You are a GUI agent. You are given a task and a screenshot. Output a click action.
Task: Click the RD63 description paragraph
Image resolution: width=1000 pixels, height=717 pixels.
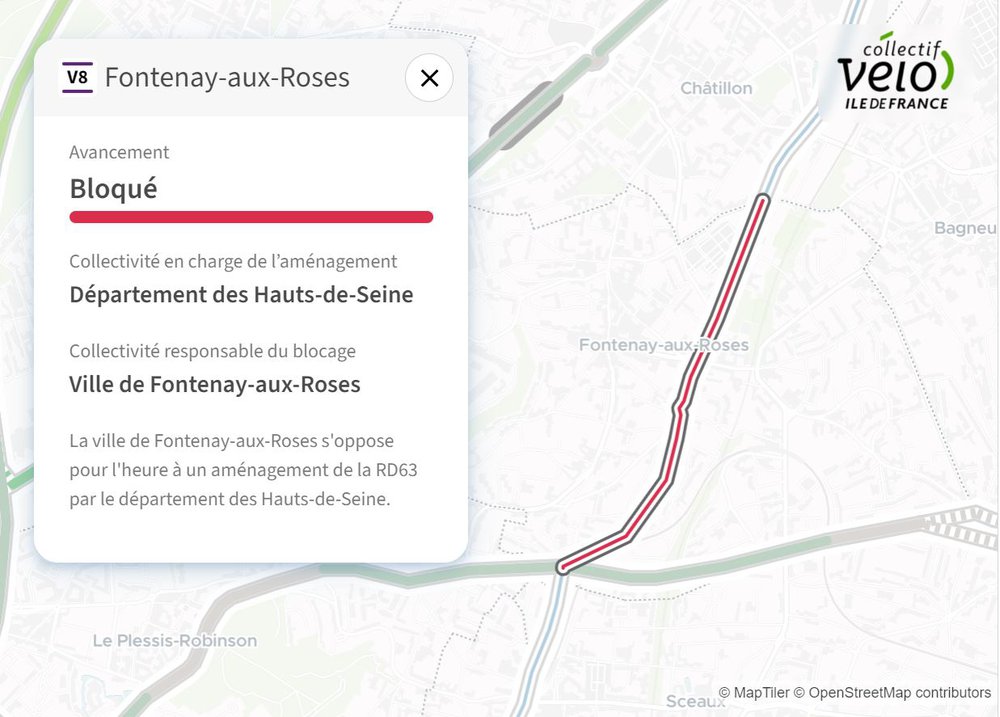pos(243,469)
